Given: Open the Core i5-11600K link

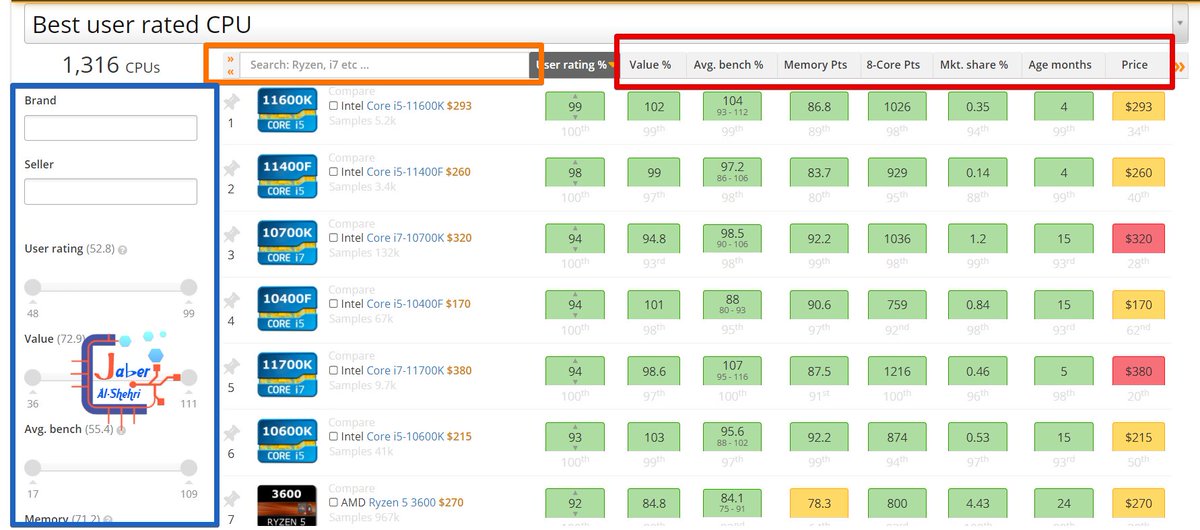Looking at the screenshot, I should 405,105.
